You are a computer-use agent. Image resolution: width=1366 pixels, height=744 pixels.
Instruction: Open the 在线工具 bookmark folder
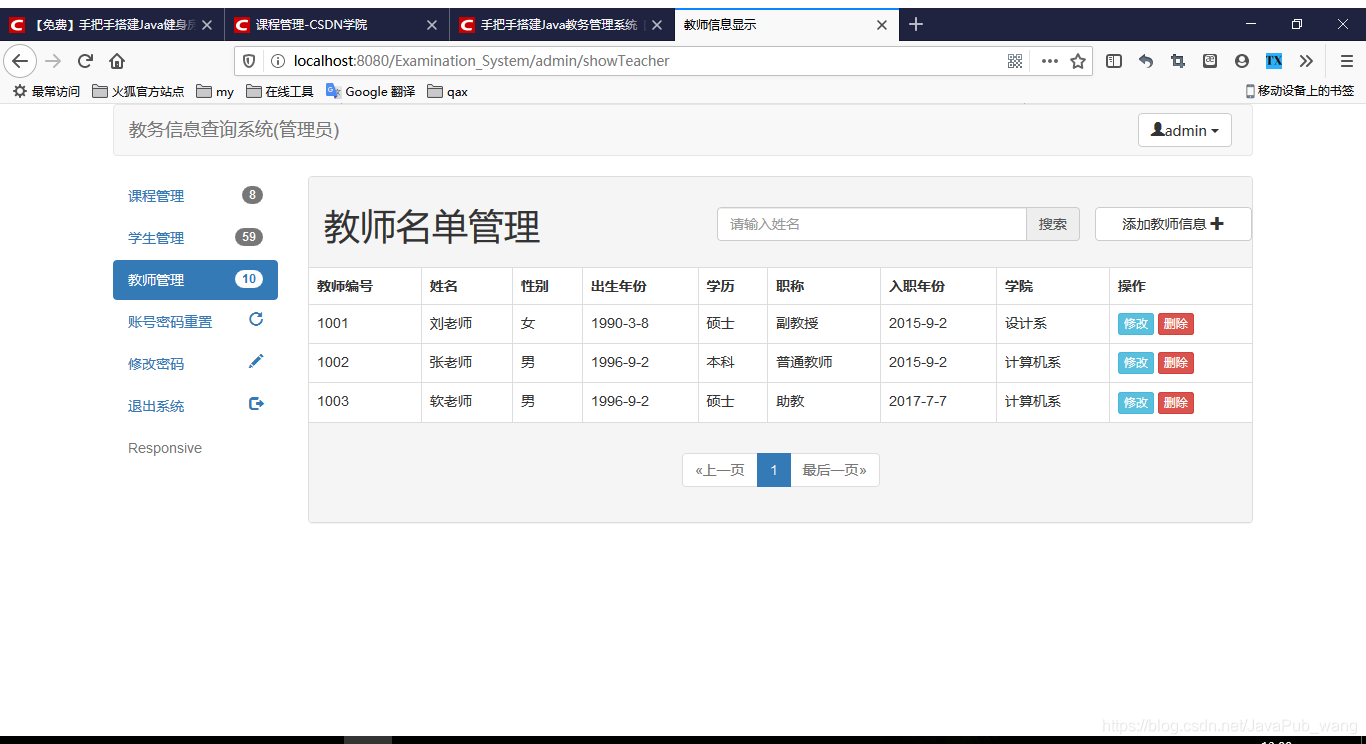[280, 91]
